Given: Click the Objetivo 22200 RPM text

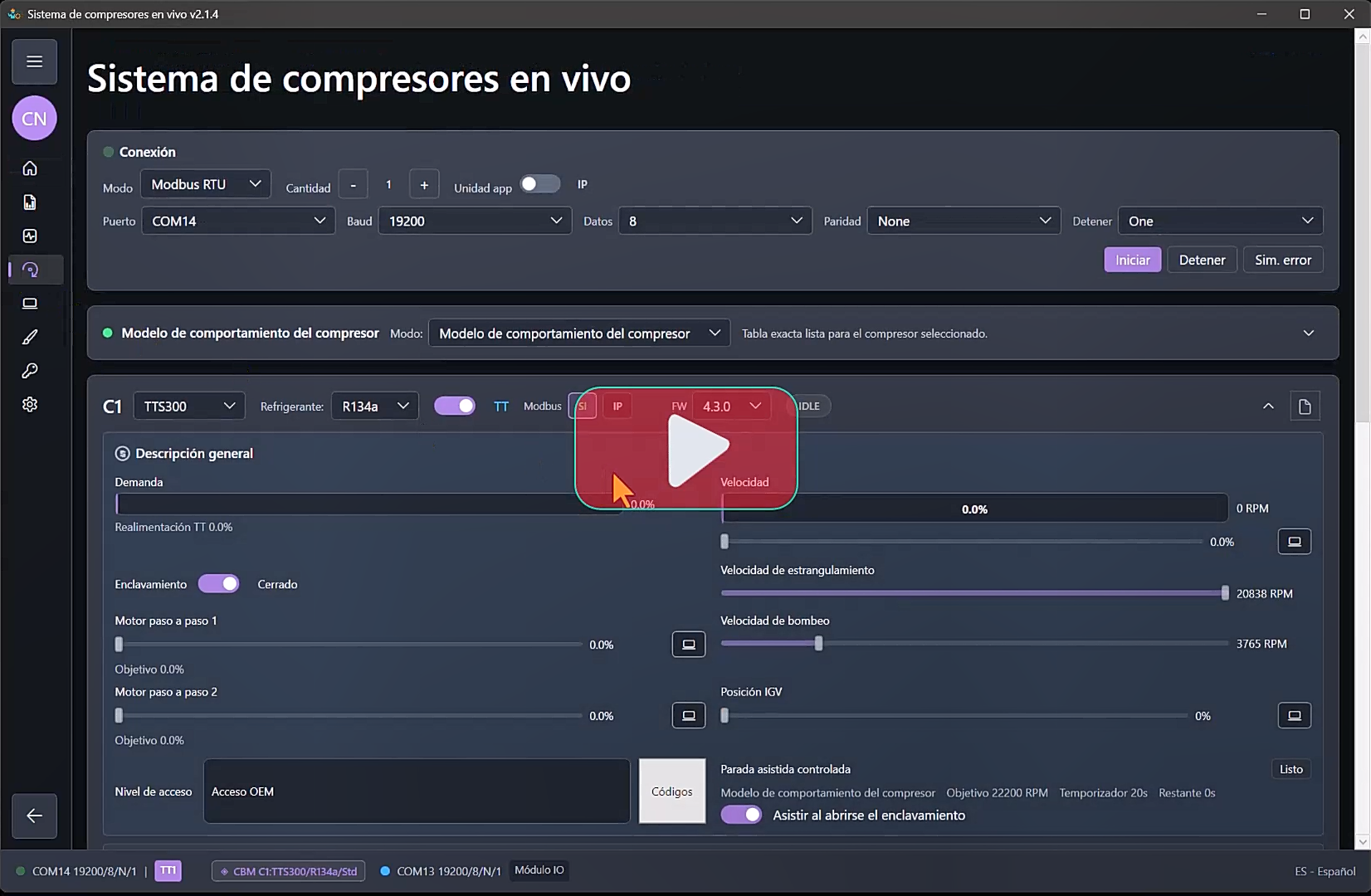Looking at the screenshot, I should [x=997, y=793].
